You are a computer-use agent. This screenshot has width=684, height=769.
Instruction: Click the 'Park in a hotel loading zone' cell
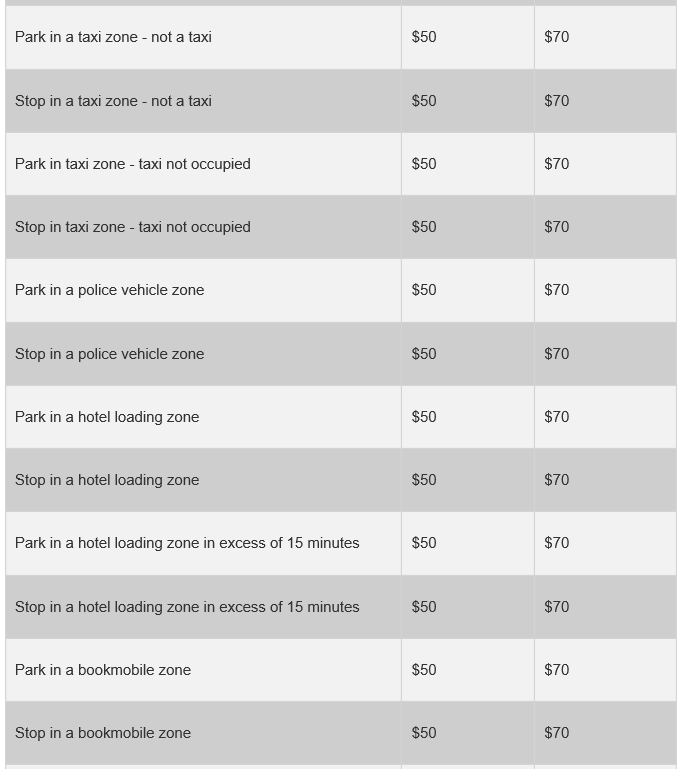[107, 417]
